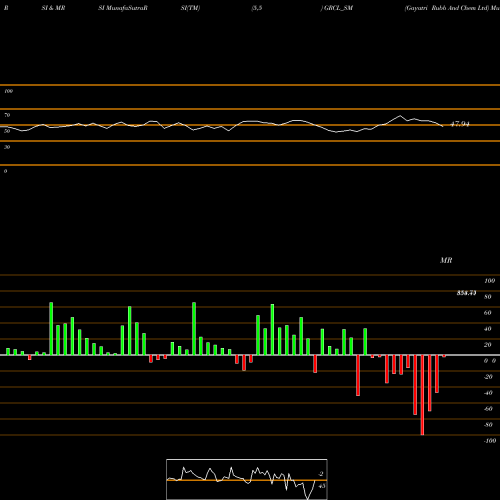Click the "MR" title above the bar chart
The image size is (500, 500).
[x=446, y=260]
